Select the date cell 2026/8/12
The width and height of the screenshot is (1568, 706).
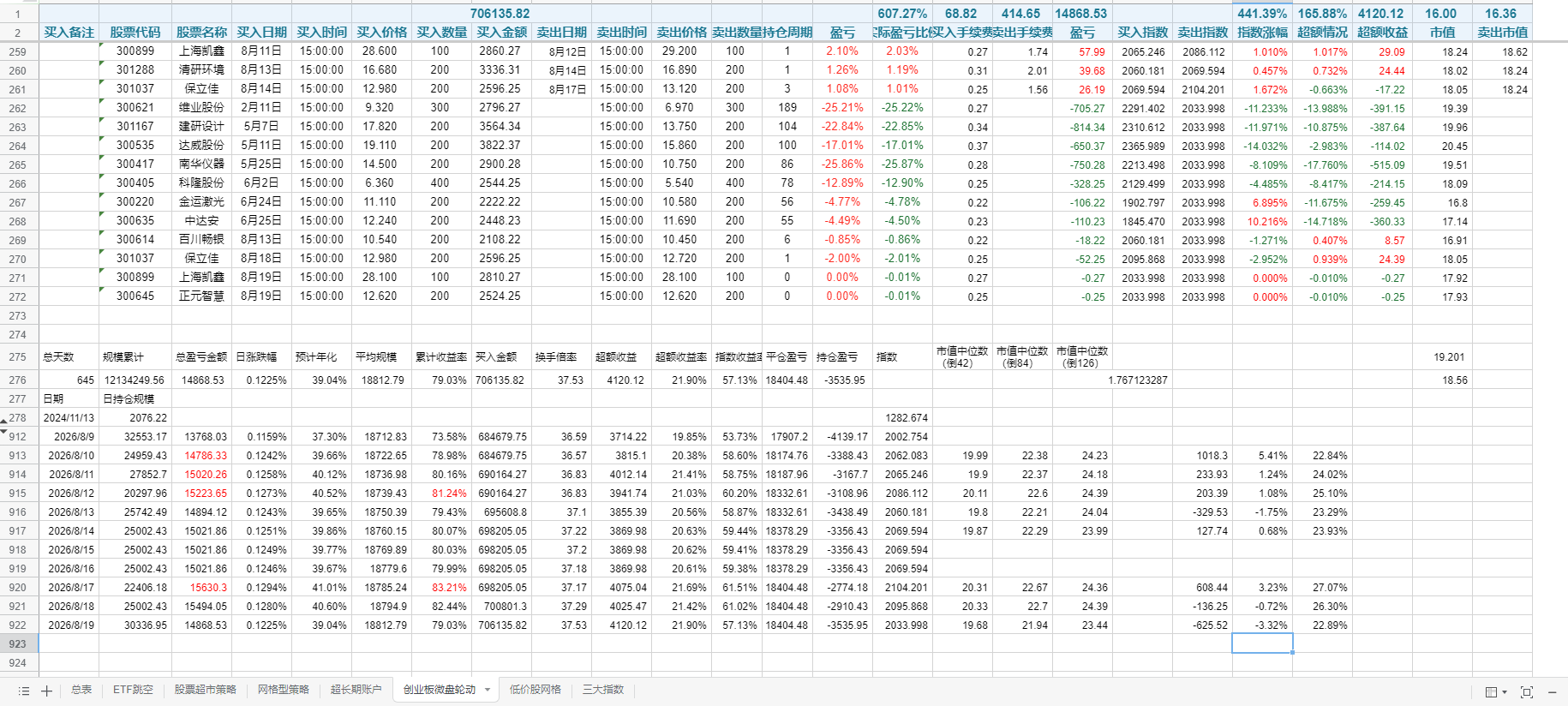click(69, 493)
